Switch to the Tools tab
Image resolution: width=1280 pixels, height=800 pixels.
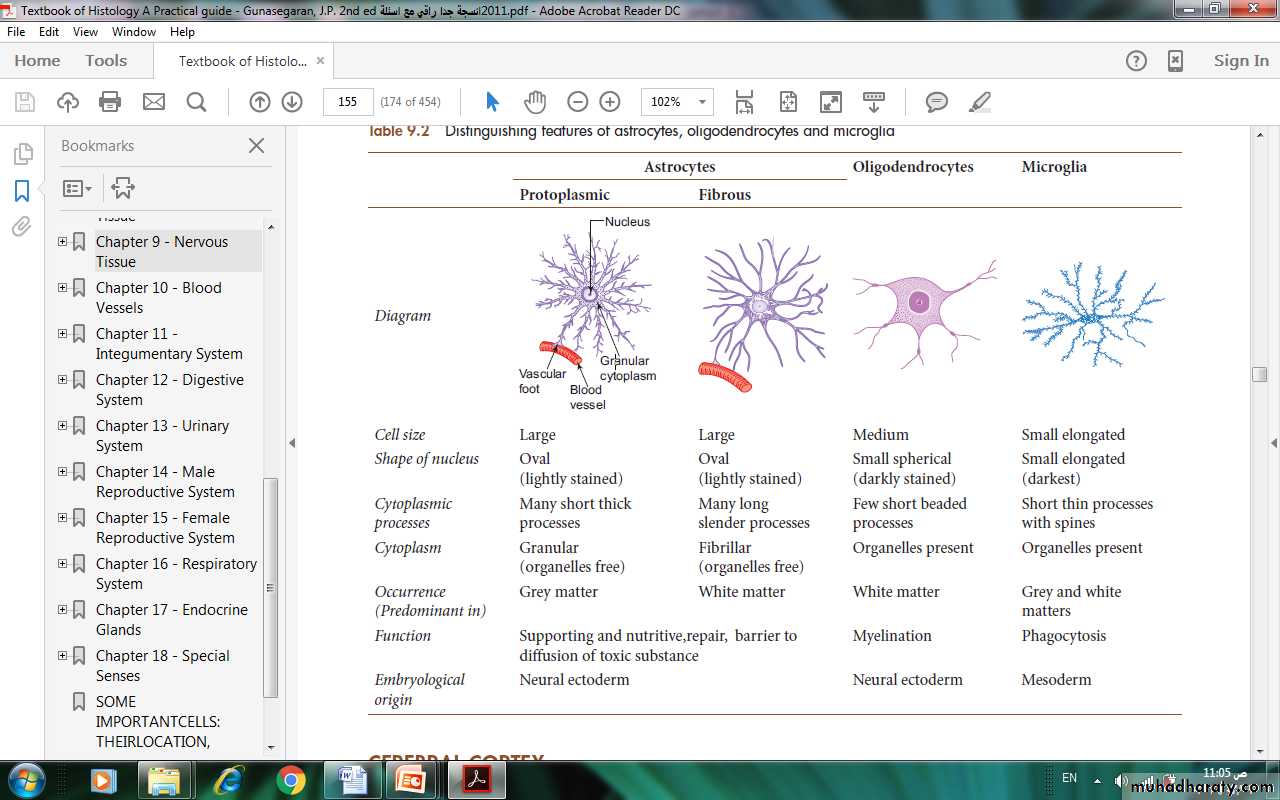106,61
